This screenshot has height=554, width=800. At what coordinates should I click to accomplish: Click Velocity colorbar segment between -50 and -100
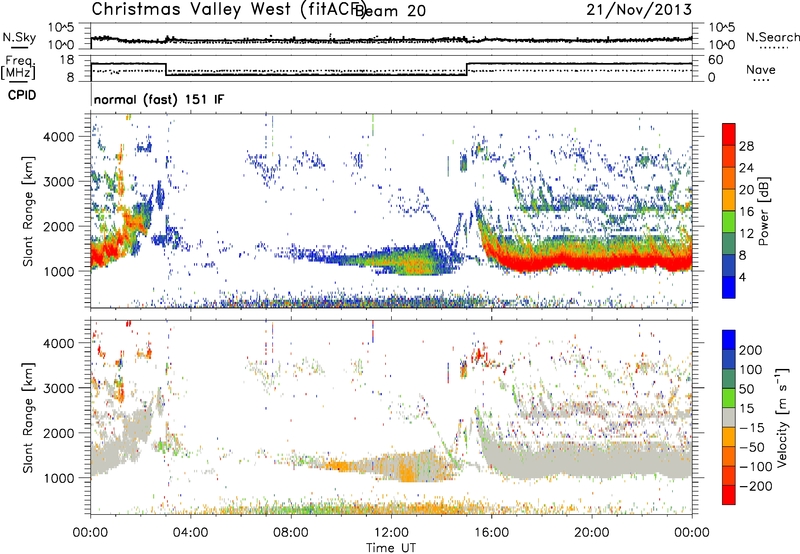729,456
